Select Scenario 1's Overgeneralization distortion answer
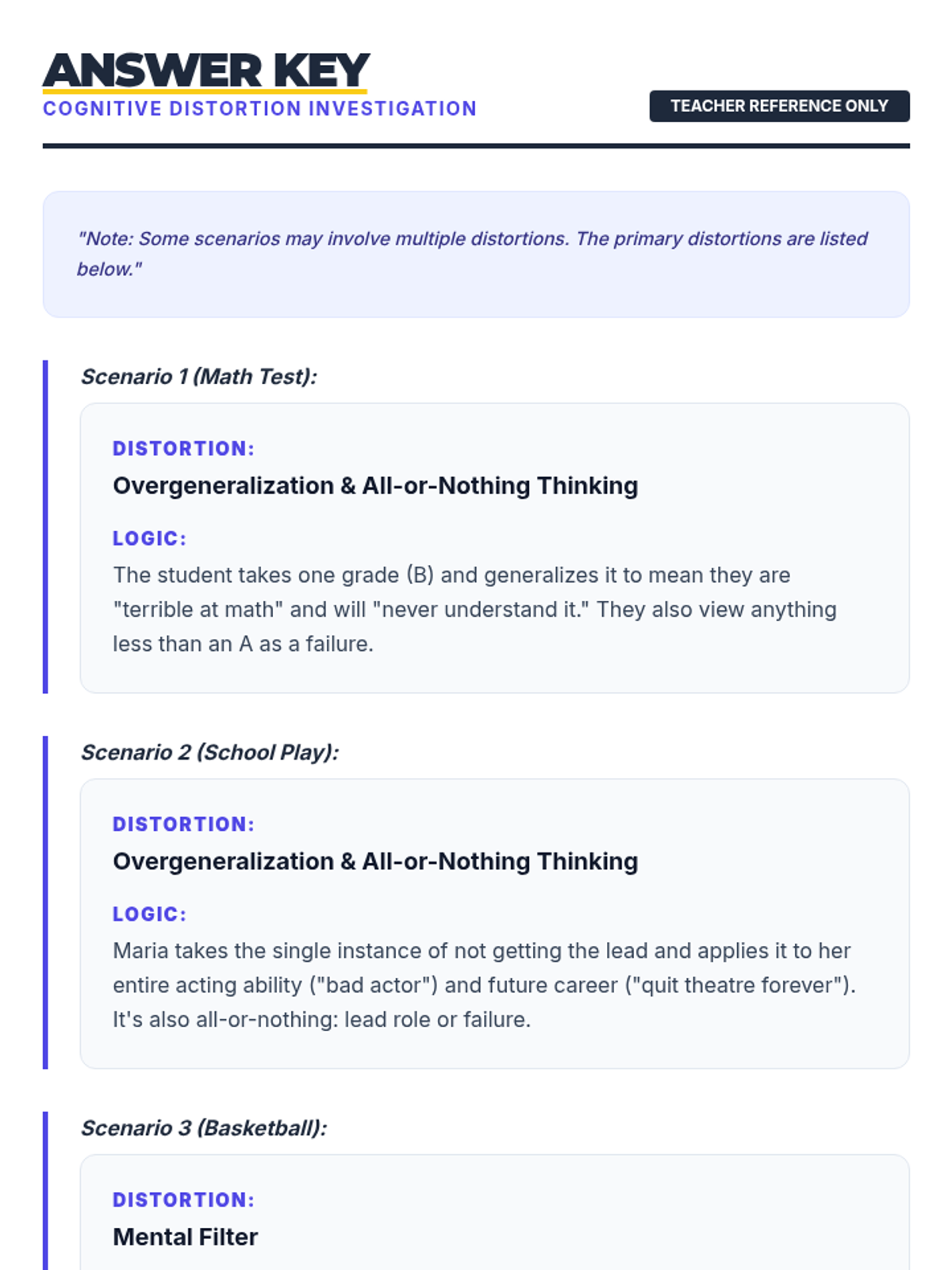This screenshot has width=952, height=1270. (x=375, y=486)
